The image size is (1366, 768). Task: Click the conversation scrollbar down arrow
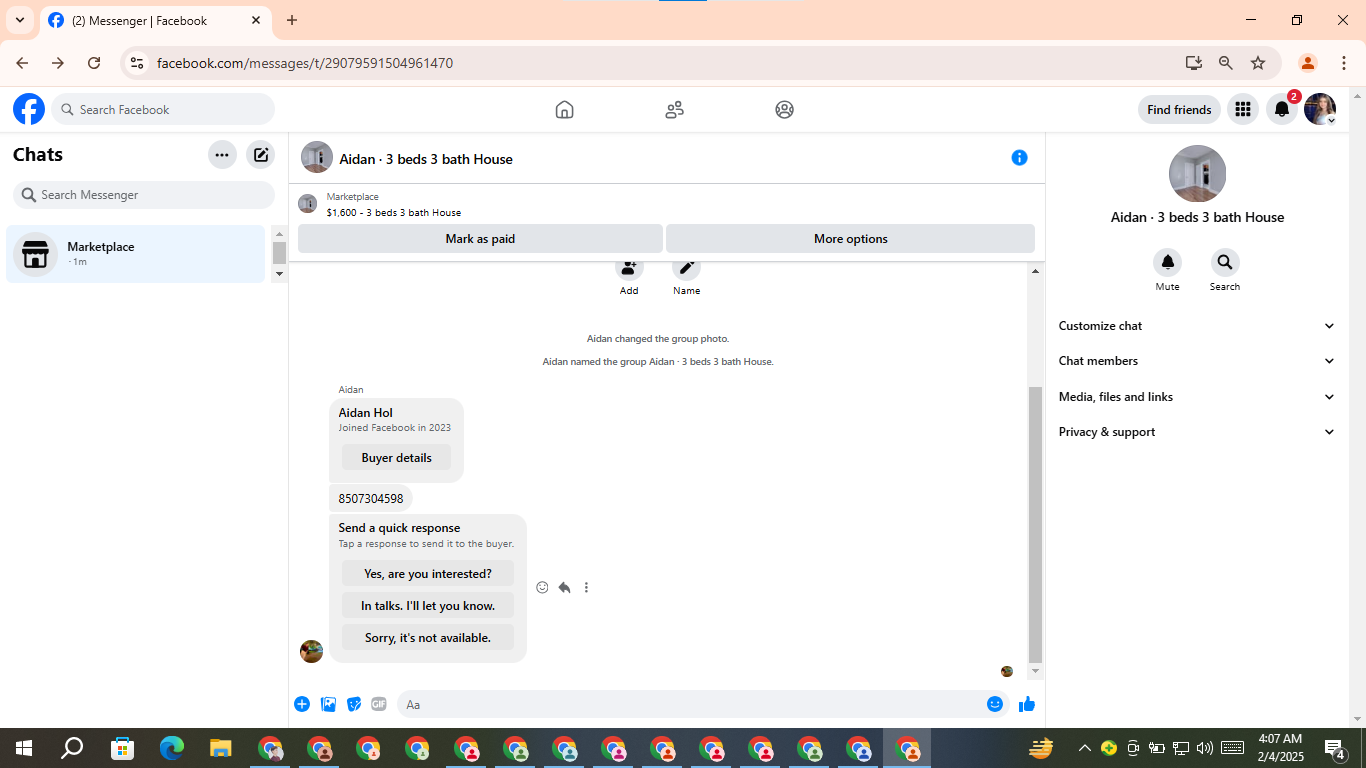(x=1036, y=672)
